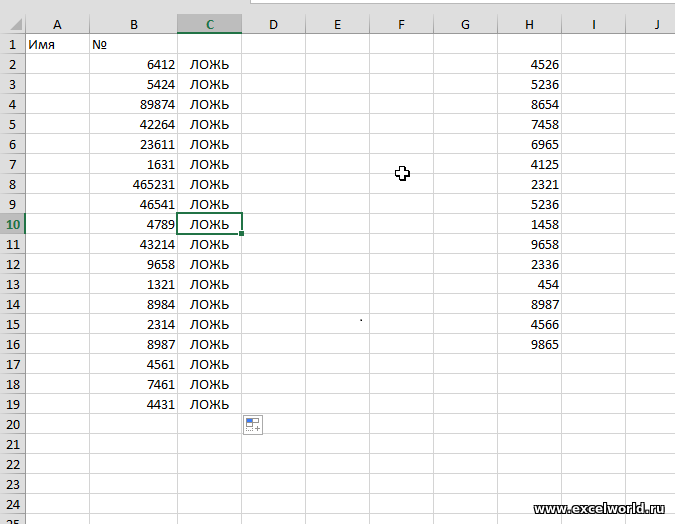Click cell with value 4125

[529, 164]
